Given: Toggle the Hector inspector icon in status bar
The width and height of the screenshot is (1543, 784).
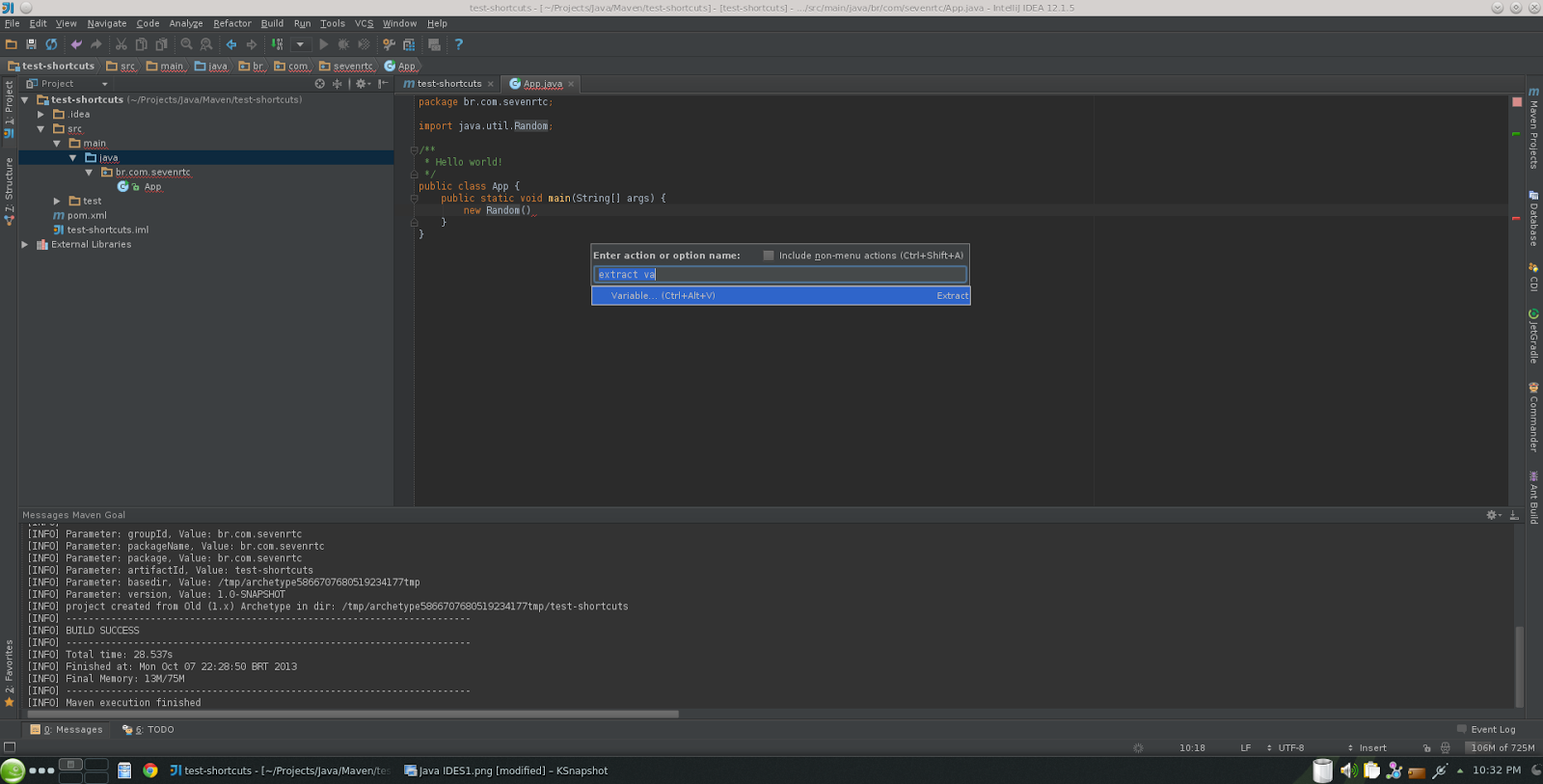Looking at the screenshot, I should click(x=1445, y=747).
